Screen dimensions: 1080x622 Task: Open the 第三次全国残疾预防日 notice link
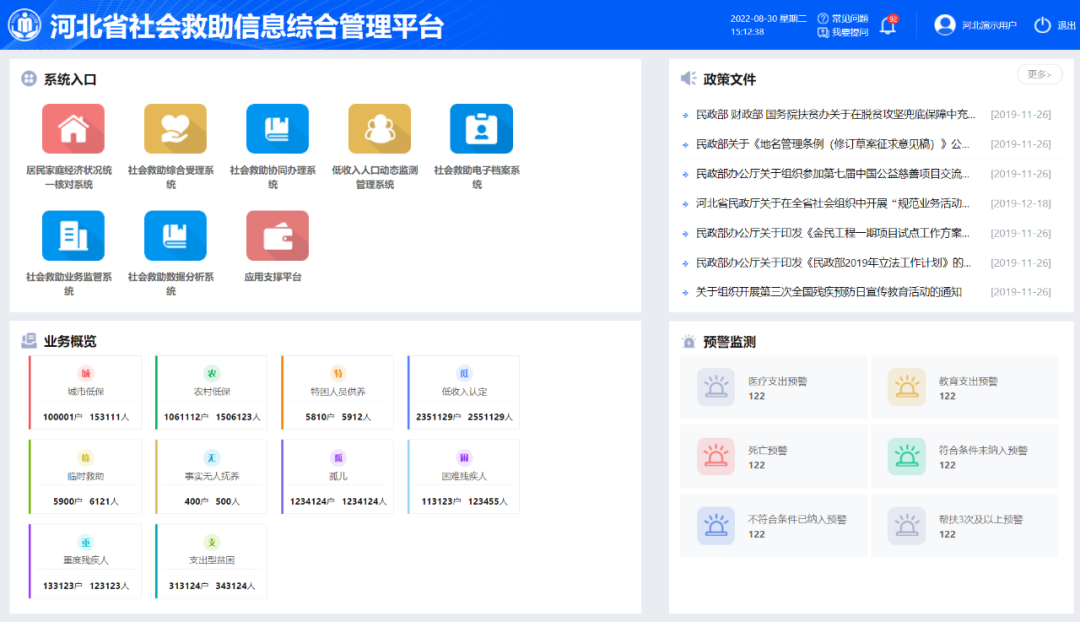(828, 292)
